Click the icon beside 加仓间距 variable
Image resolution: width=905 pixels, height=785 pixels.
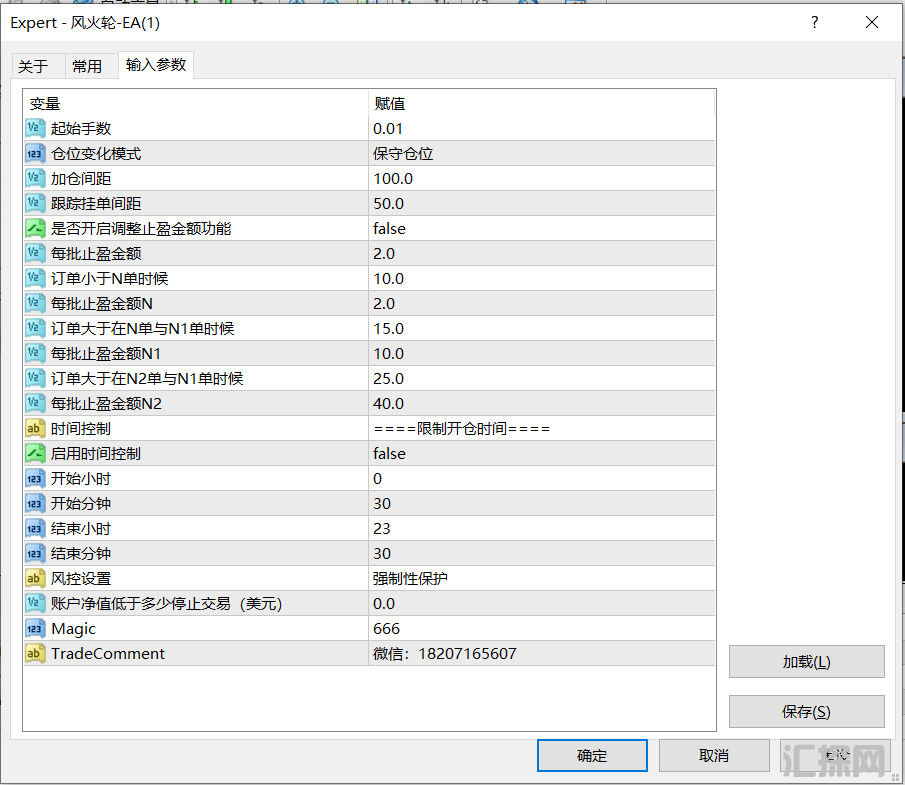coord(35,178)
